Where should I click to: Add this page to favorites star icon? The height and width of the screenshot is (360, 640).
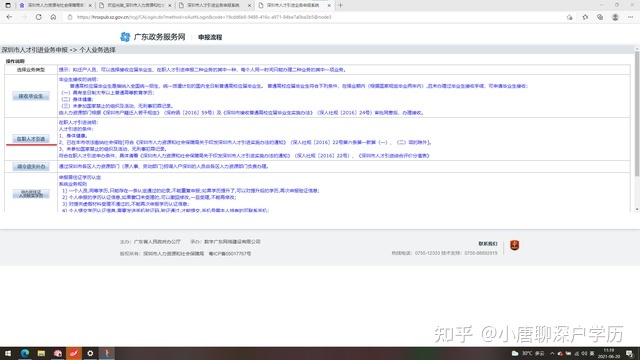(x=569, y=17)
